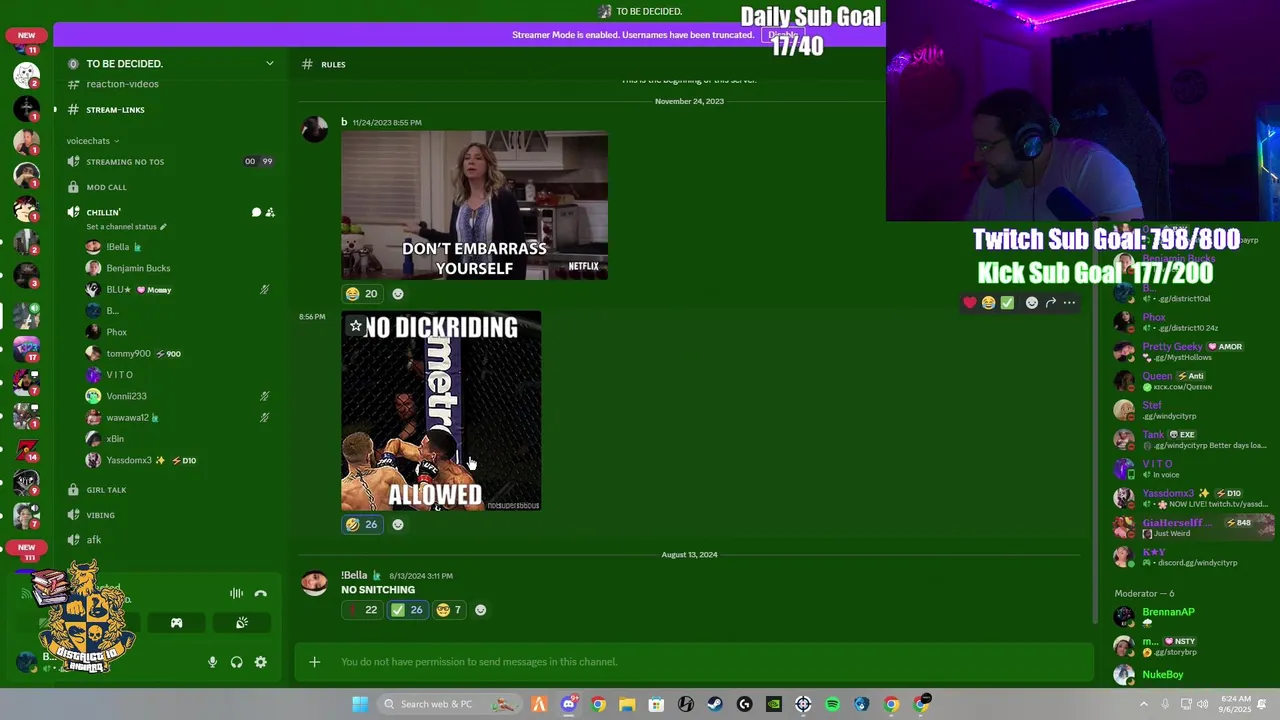Open Windows Start menu
Viewport: 1280px width, 720px height.
coord(360,704)
